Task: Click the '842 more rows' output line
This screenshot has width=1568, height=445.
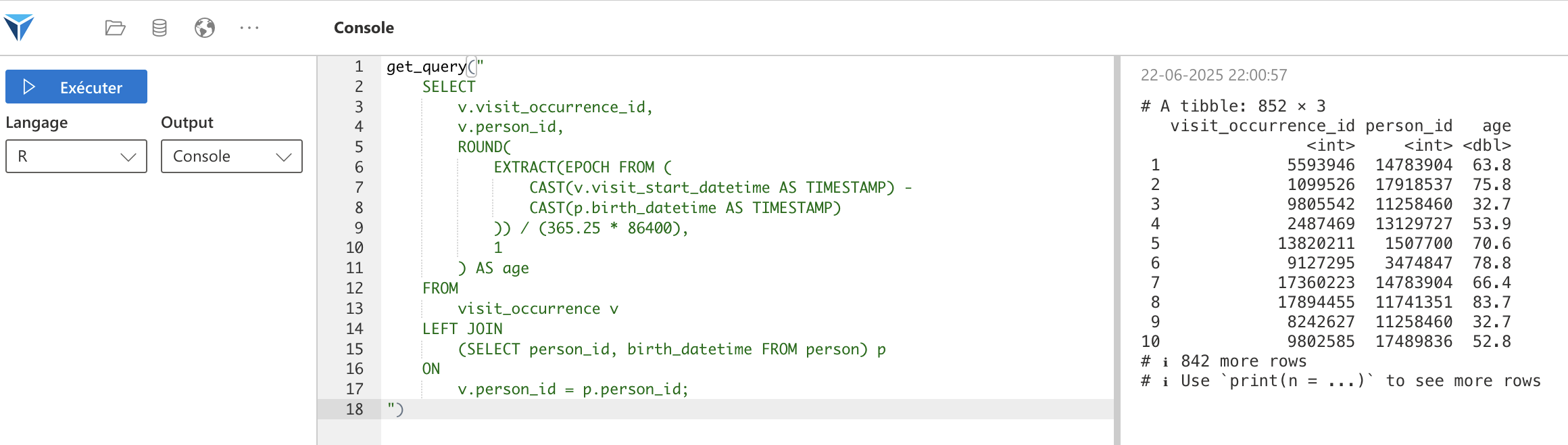Action: click(x=1244, y=361)
